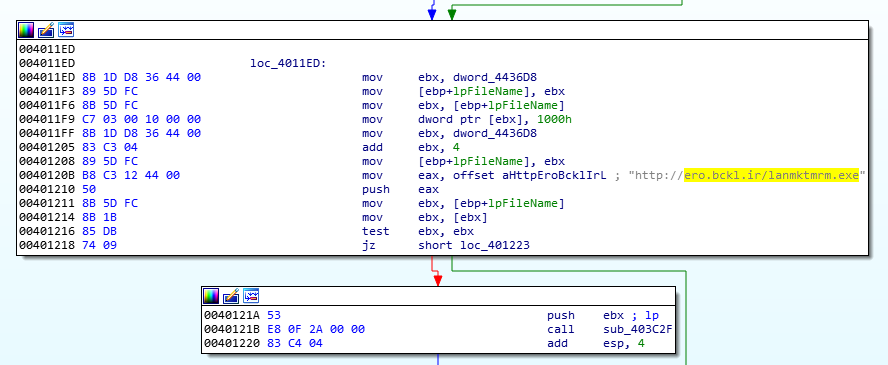The height and width of the screenshot is (365, 888).
Task: Click address 00401210 of push eax
Action: (x=47, y=189)
